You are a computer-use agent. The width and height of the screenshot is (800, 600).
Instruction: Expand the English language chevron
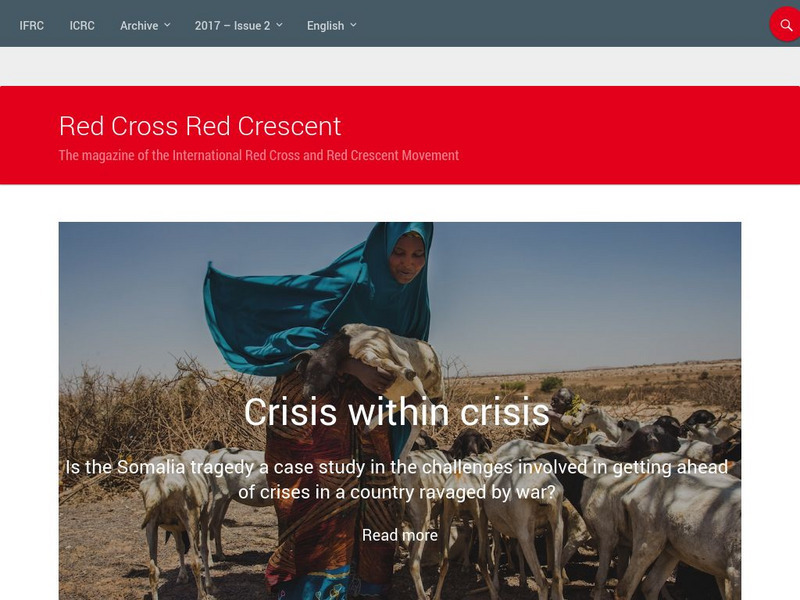point(353,25)
